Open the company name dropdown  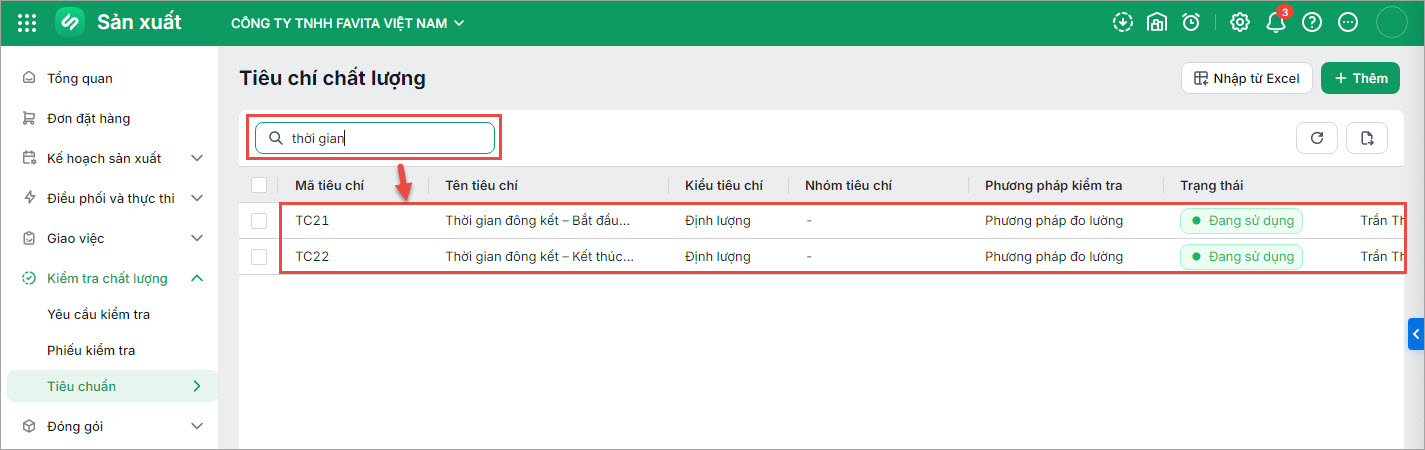(x=347, y=22)
